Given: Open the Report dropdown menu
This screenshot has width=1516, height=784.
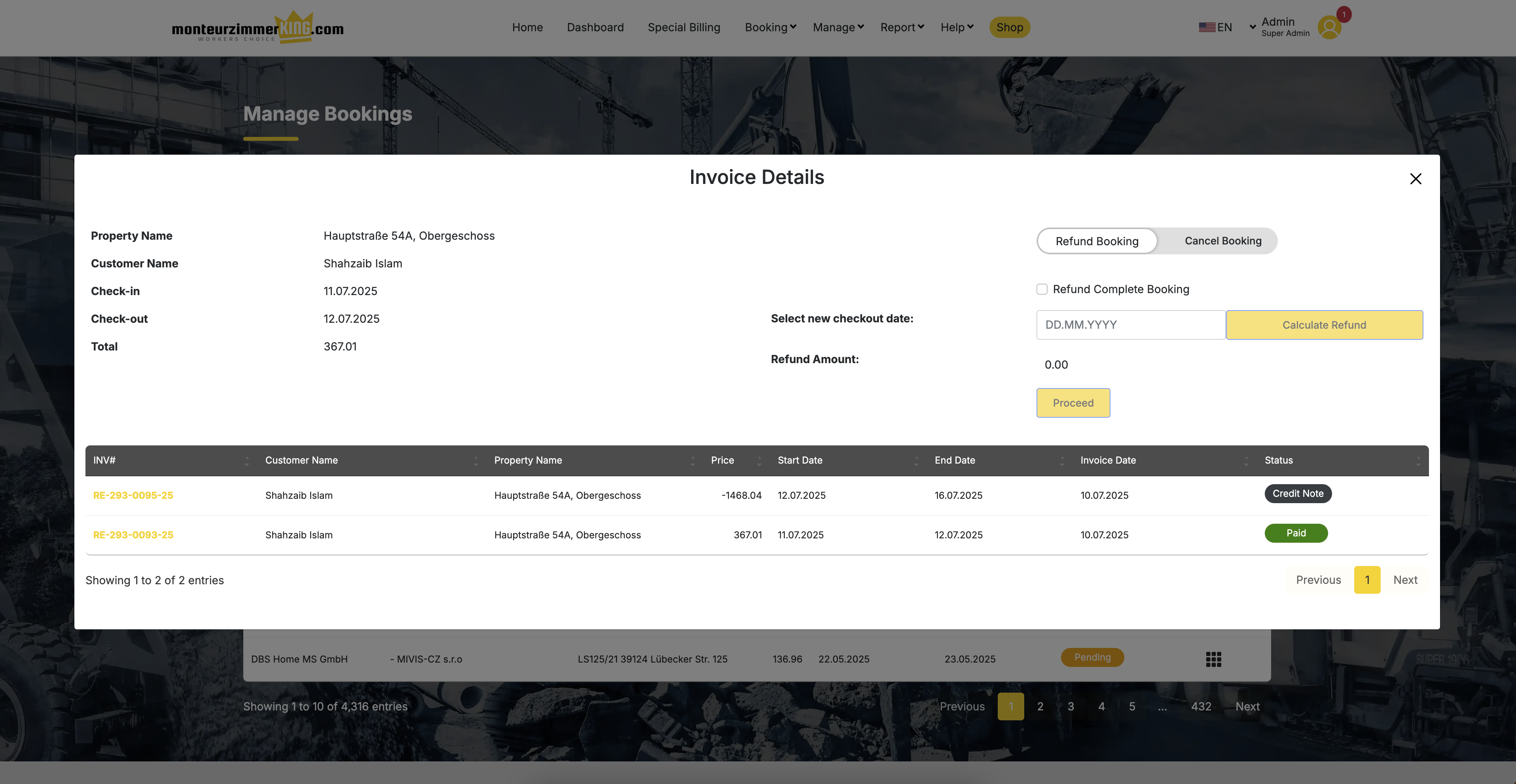Looking at the screenshot, I should click(902, 27).
